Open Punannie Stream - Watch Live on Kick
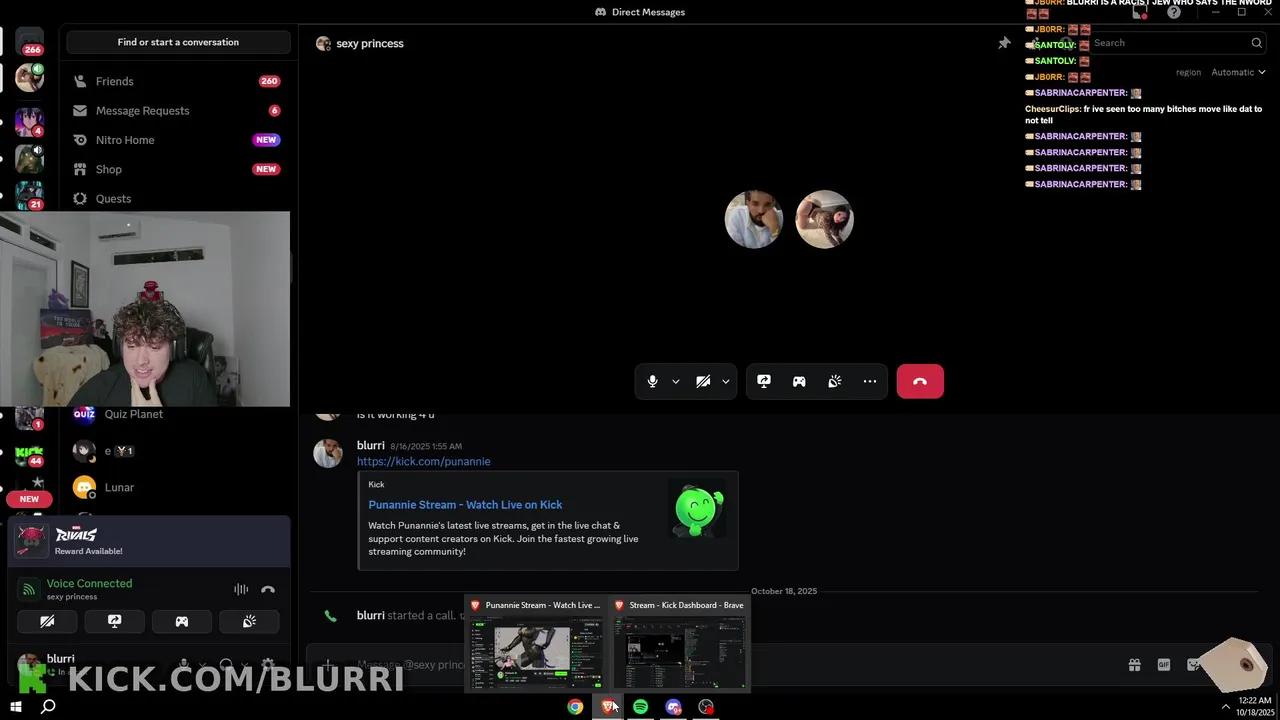The image size is (1280, 720). pyautogui.click(x=465, y=505)
